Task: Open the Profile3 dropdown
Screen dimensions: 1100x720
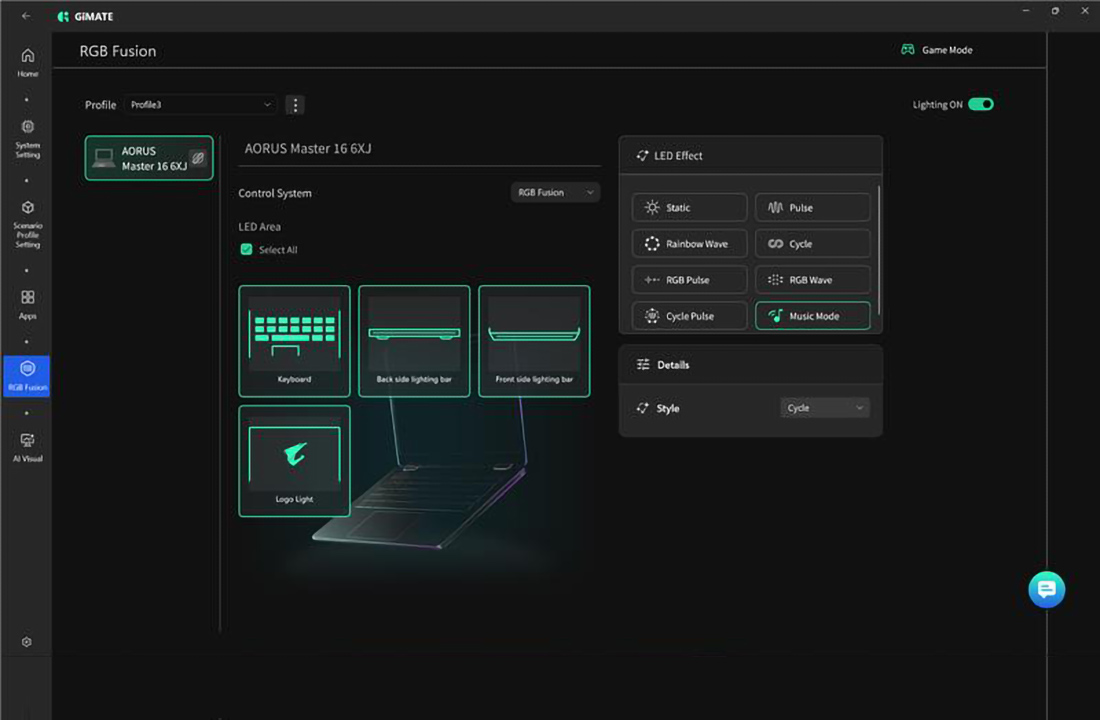Action: 201,105
